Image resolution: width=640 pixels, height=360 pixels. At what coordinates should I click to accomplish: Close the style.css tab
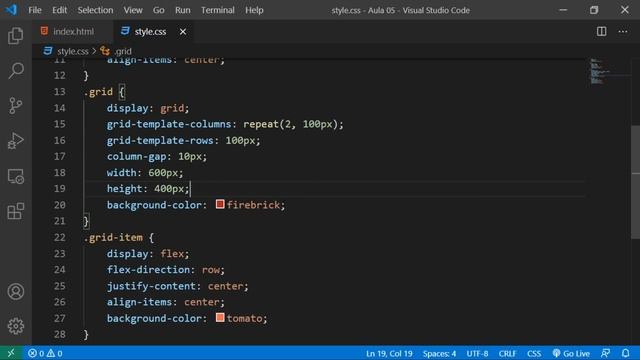click(x=183, y=31)
